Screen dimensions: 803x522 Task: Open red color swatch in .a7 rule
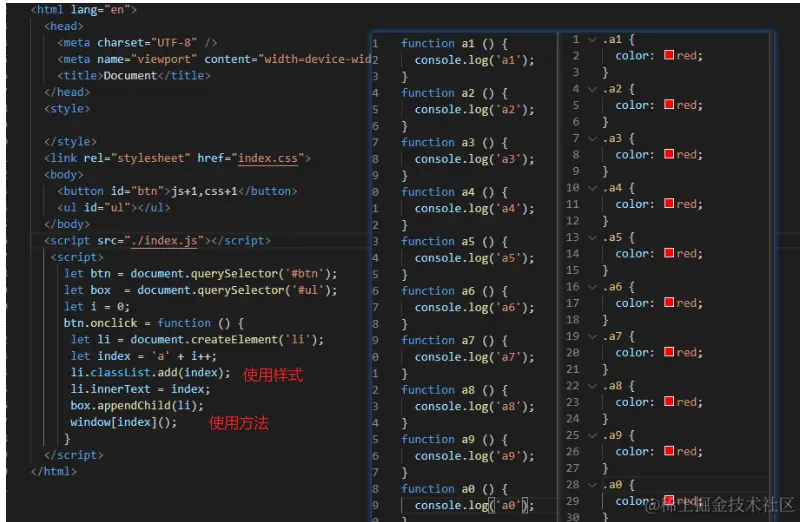pyautogui.click(x=669, y=352)
